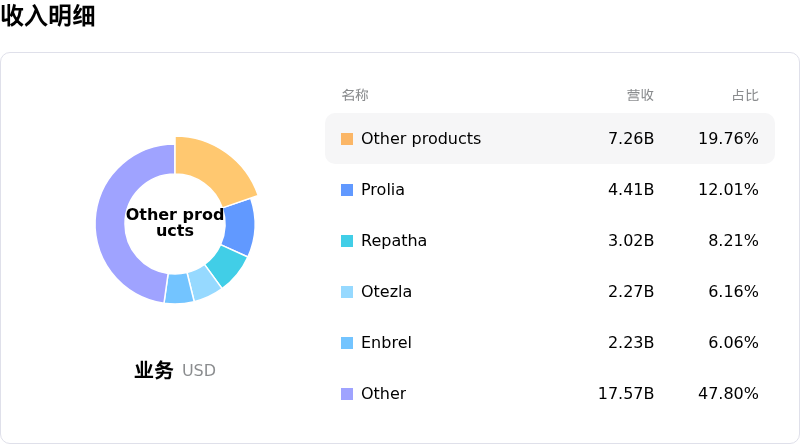Image resolution: width=800 pixels, height=444 pixels.
Task: Click the 业务 label below chart
Action: click(x=154, y=371)
